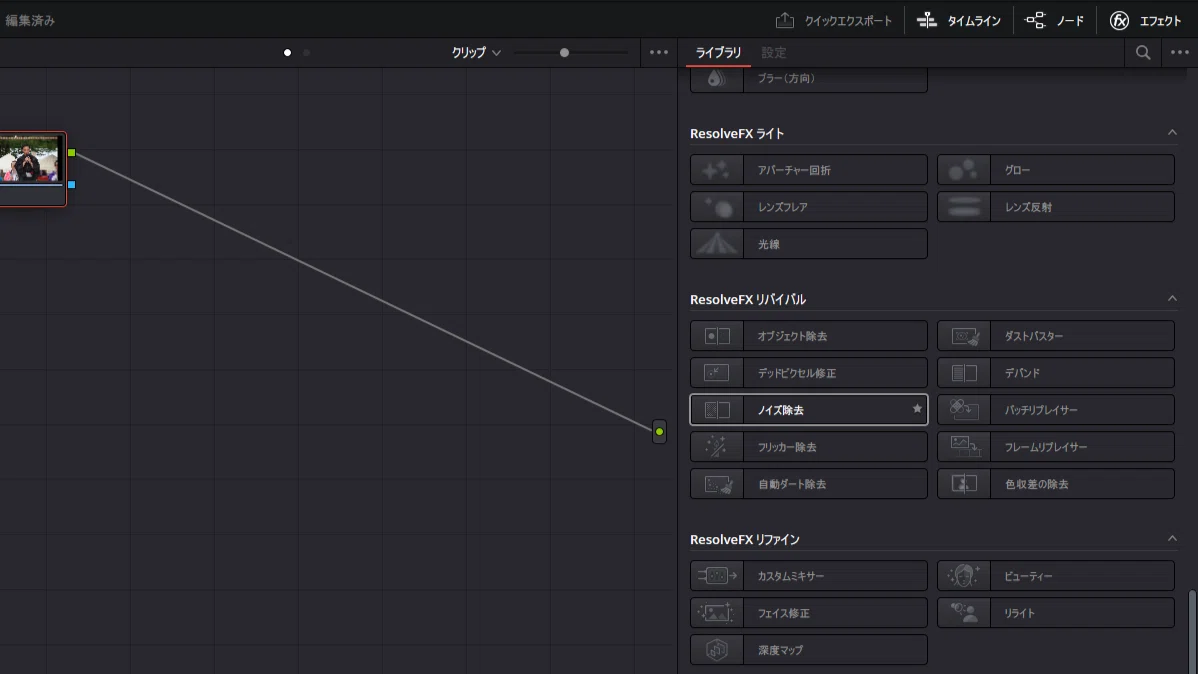This screenshot has width=1198, height=674.
Task: Click the Light Rays (光線) icon
Action: (717, 244)
